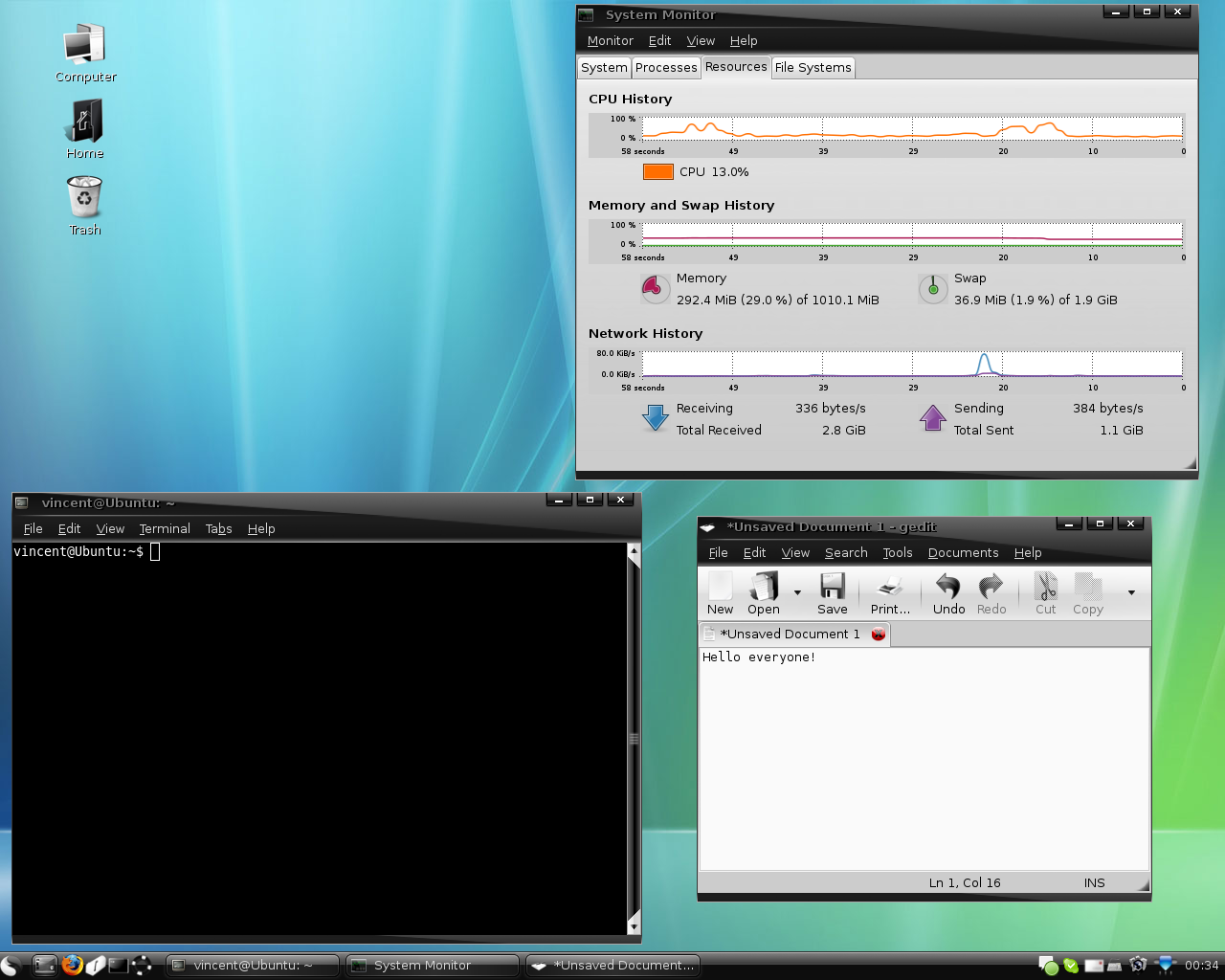Open the Terminal menu in terminal window
The width and height of the screenshot is (1225, 980).
tap(165, 528)
